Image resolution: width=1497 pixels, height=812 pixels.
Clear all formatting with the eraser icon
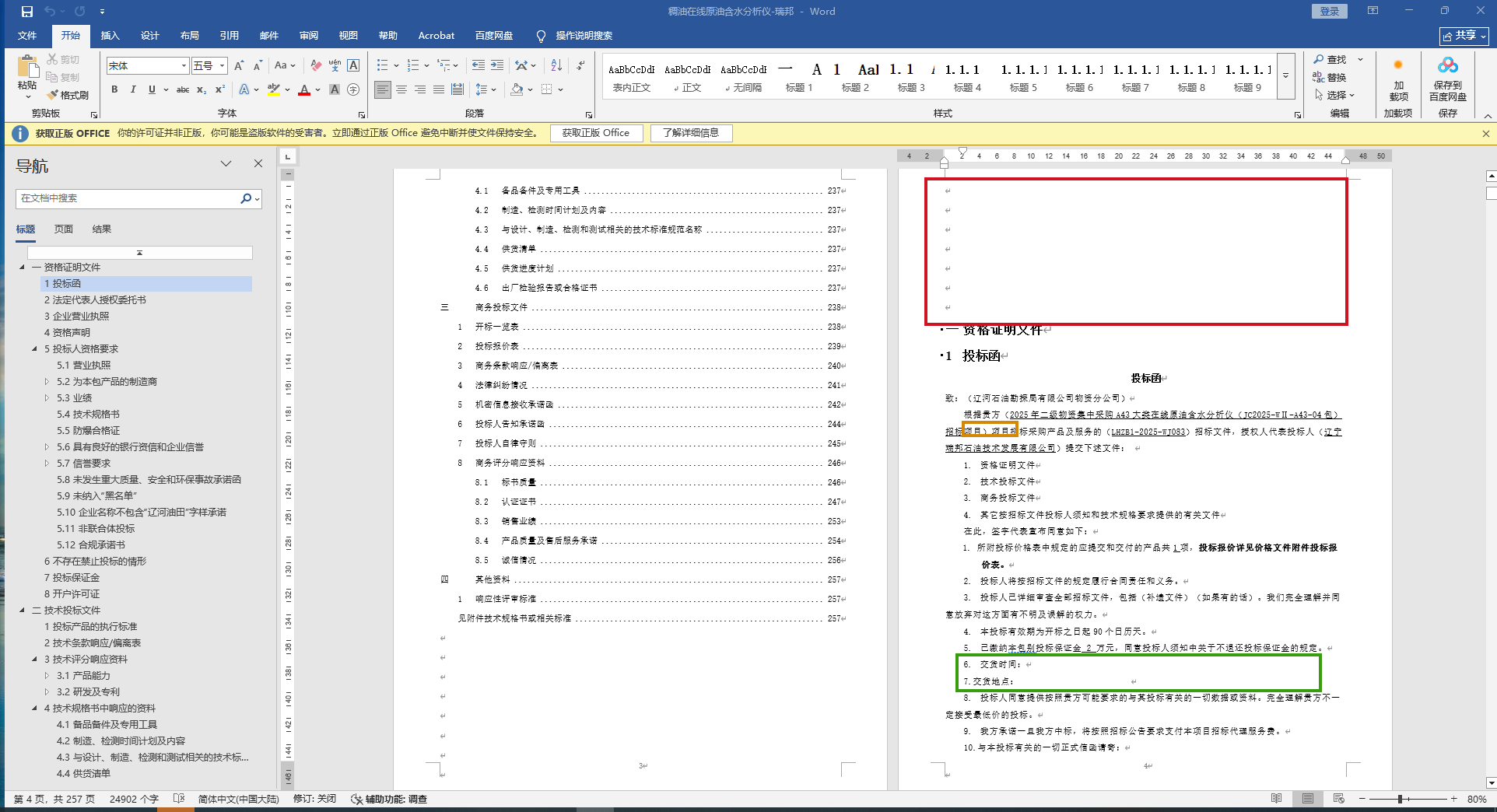coord(316,66)
